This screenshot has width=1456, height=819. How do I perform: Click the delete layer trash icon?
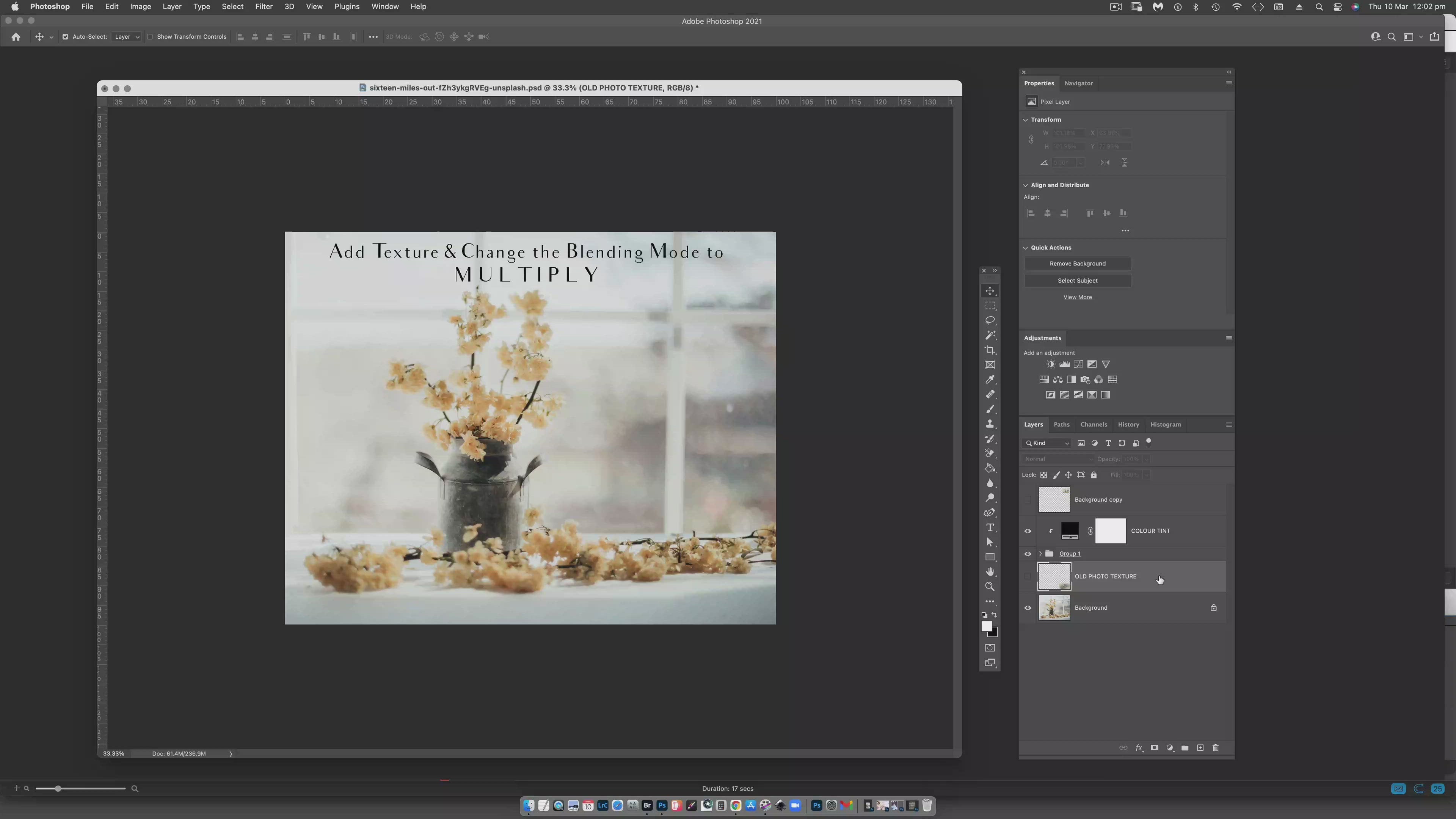[1215, 748]
